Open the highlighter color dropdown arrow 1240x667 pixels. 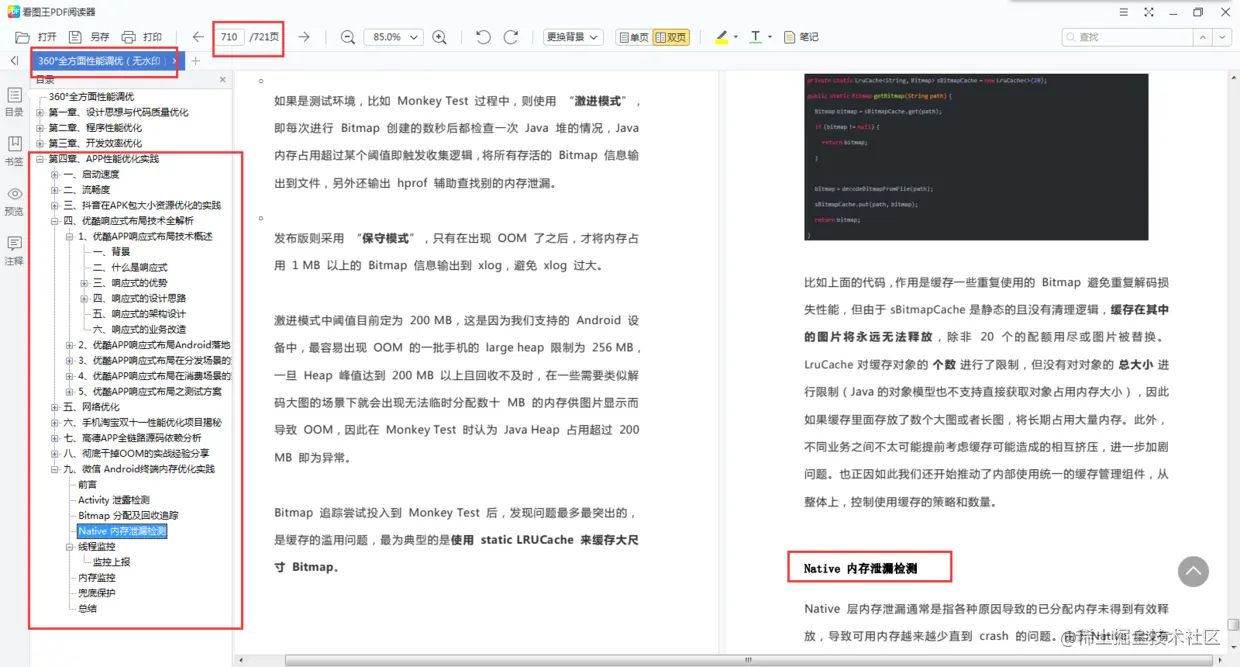pos(736,37)
